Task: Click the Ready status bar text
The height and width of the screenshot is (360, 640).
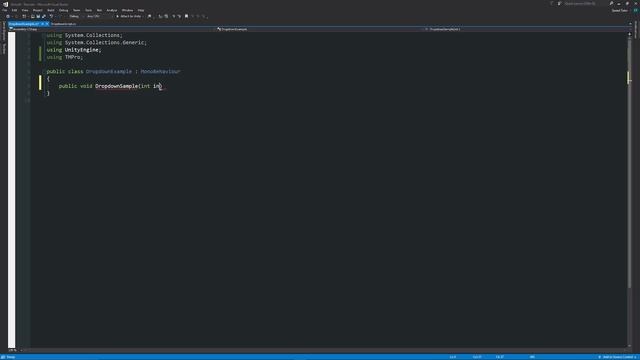Action: pyautogui.click(x=11, y=357)
